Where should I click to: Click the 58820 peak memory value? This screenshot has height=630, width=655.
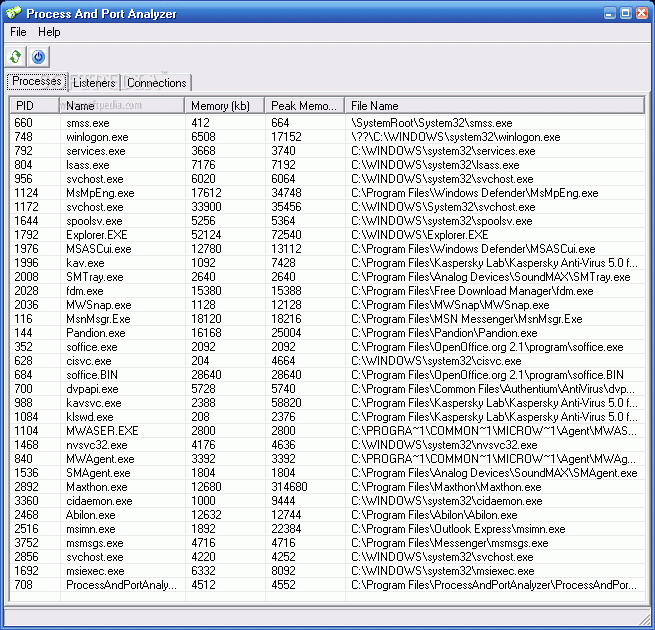286,403
